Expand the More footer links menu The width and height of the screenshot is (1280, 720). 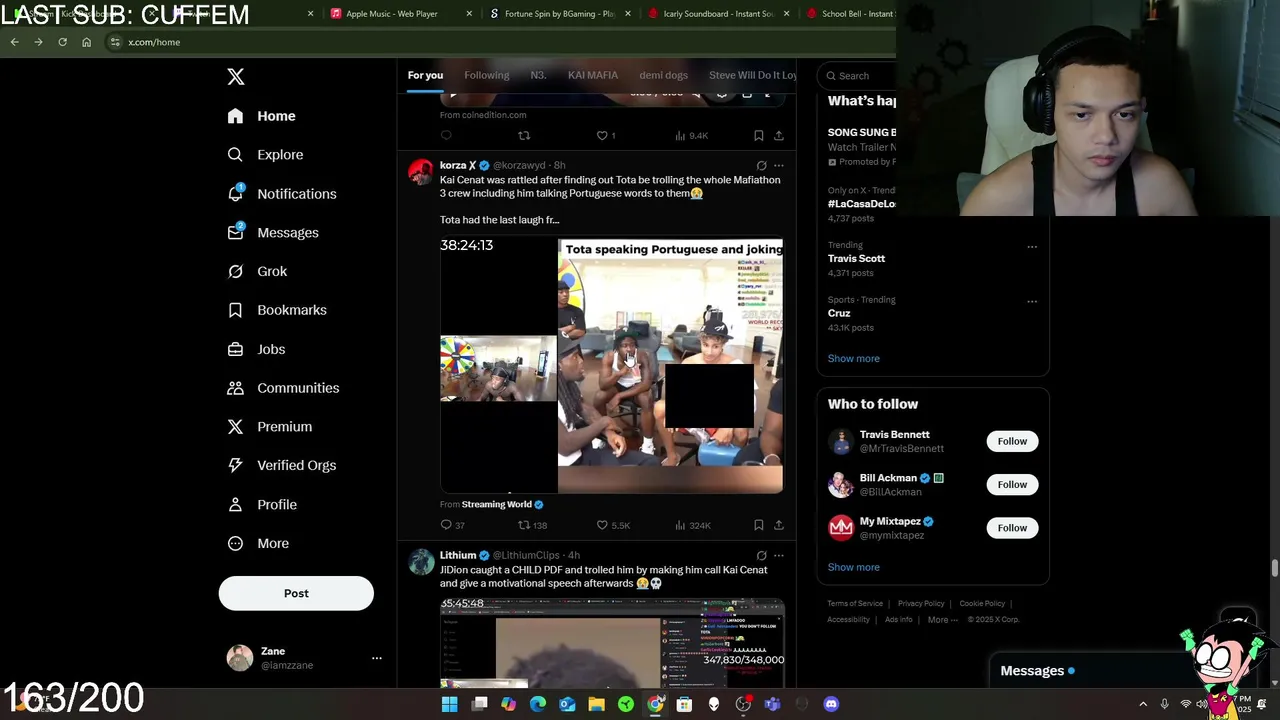(942, 620)
